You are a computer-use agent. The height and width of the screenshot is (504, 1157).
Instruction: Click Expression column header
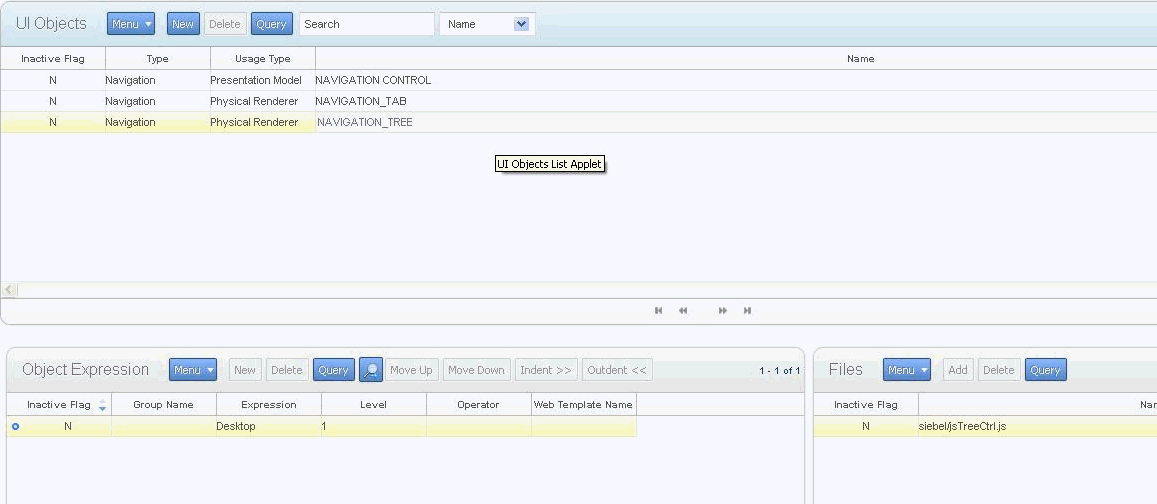pyautogui.click(x=269, y=404)
